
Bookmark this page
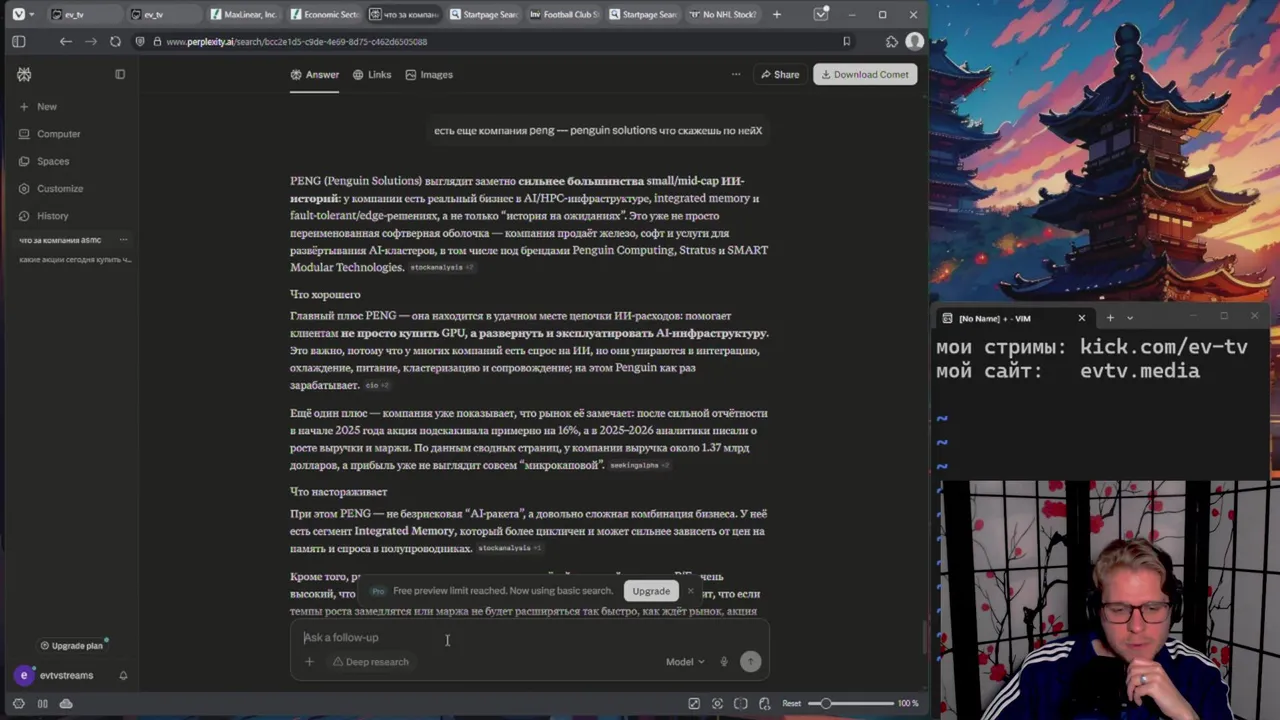click(x=846, y=42)
